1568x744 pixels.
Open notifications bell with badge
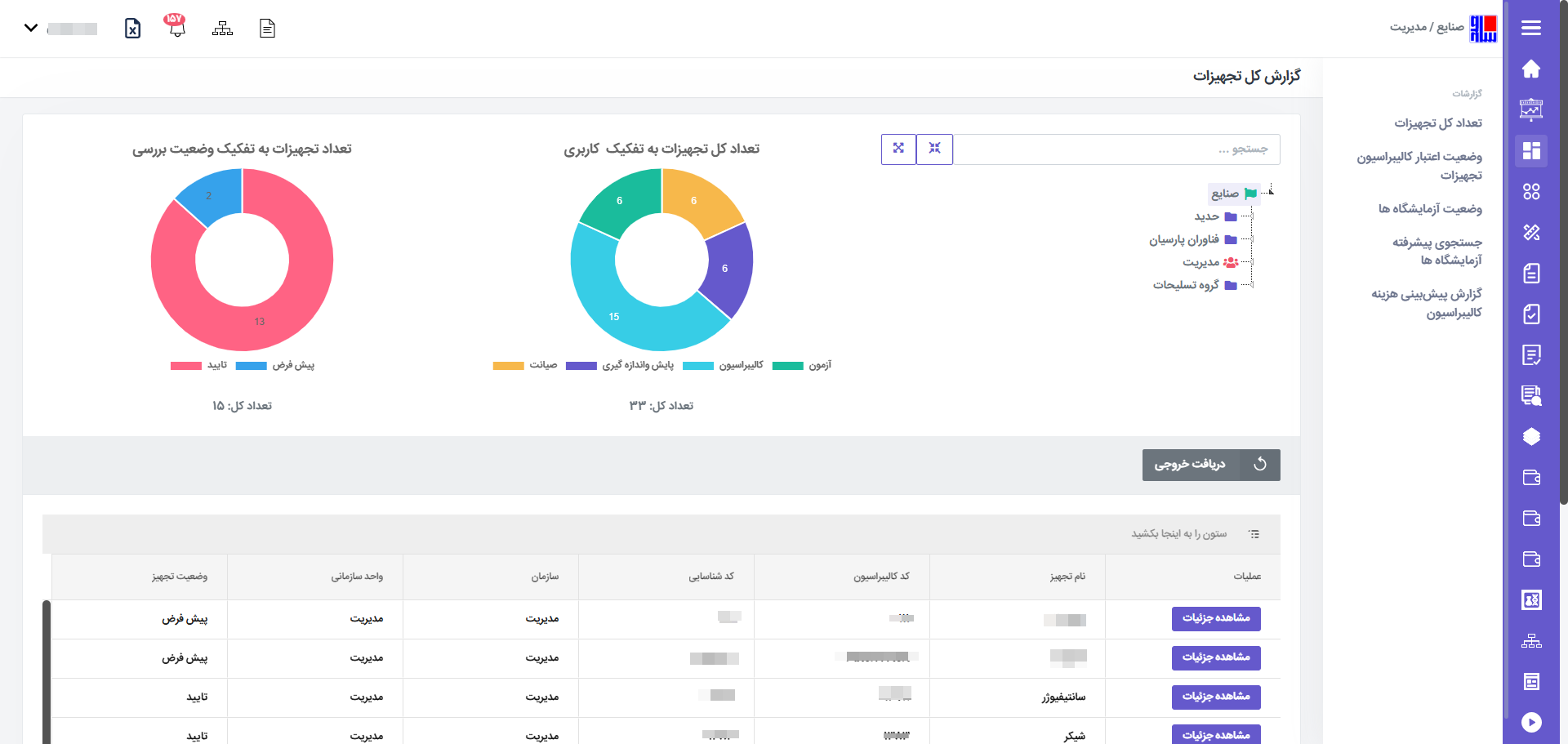click(176, 25)
